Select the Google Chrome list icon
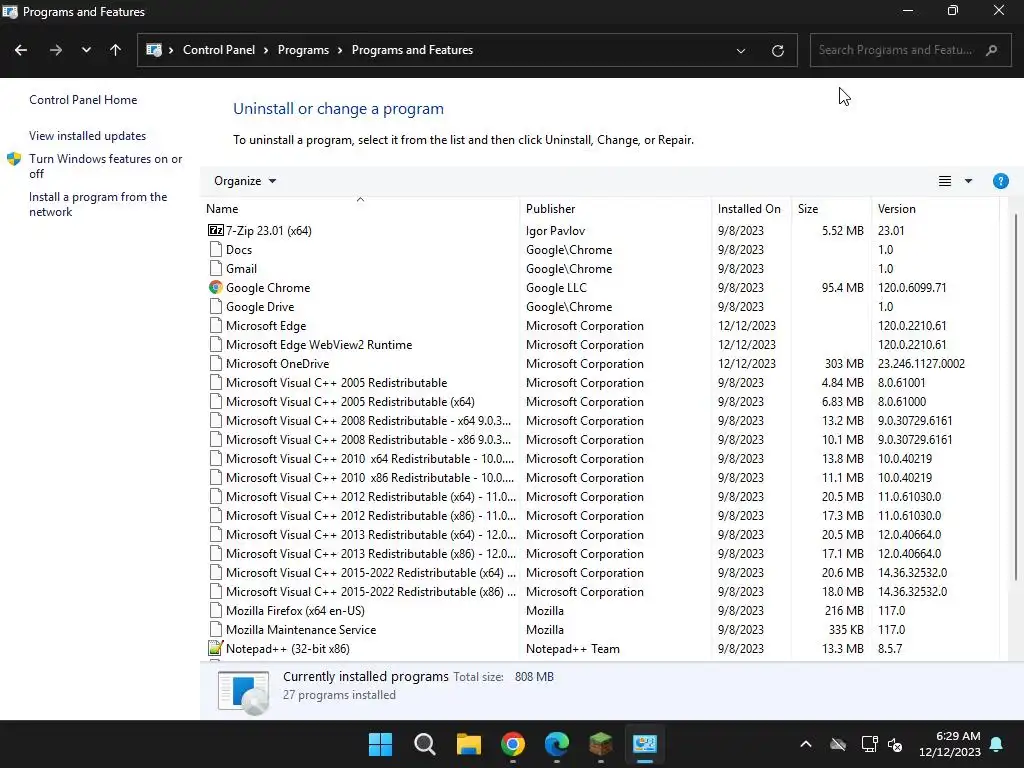 tap(216, 287)
